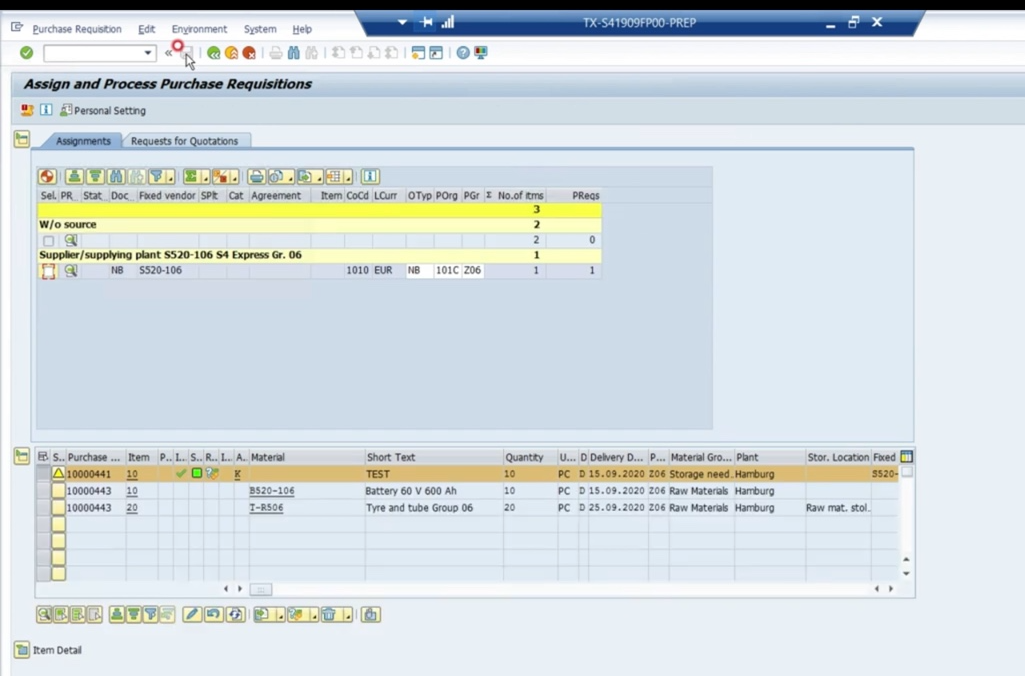Open the B520-106 material link
Screen dimensions: 1025x676
272,490
